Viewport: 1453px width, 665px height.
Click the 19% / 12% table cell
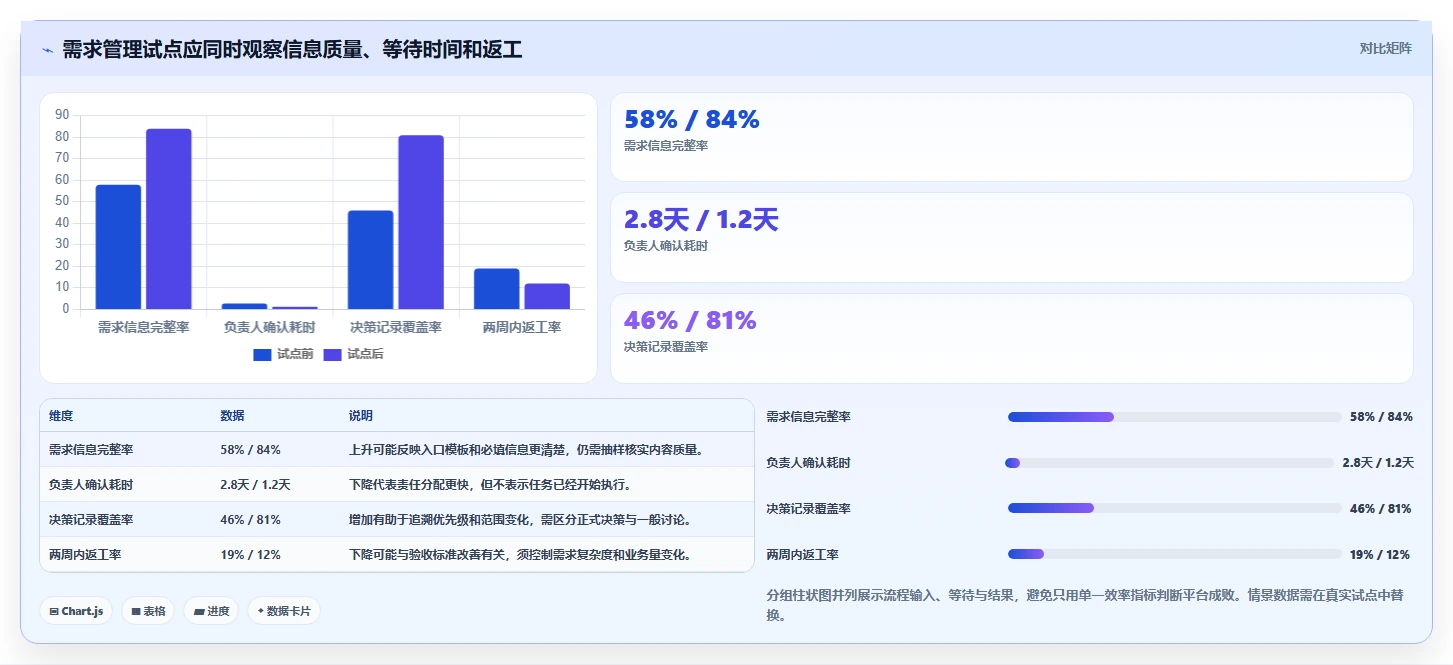pos(250,554)
